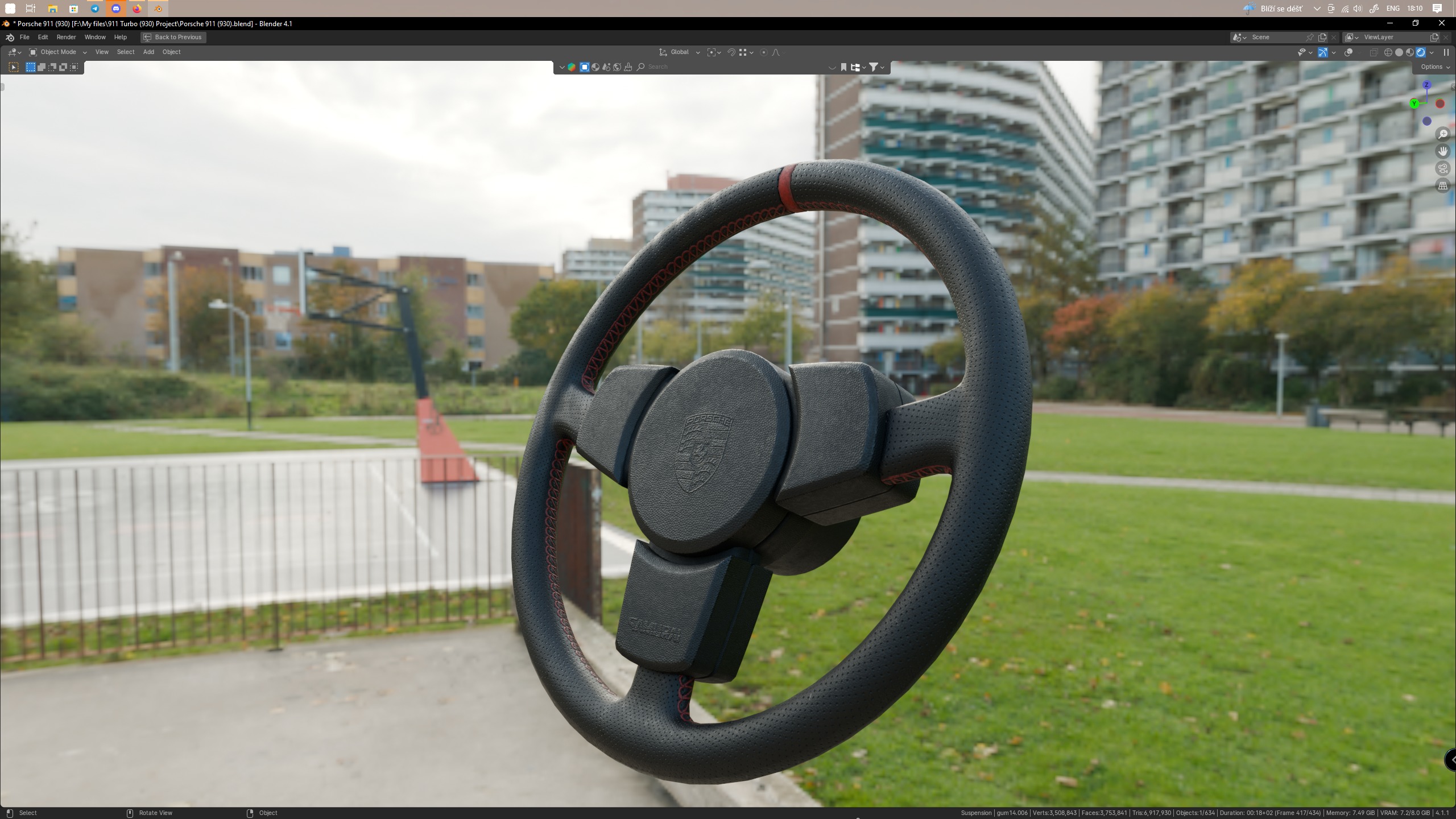Image resolution: width=1456 pixels, height=819 pixels.
Task: Click the pan hand navigation icon
Action: [x=1443, y=151]
